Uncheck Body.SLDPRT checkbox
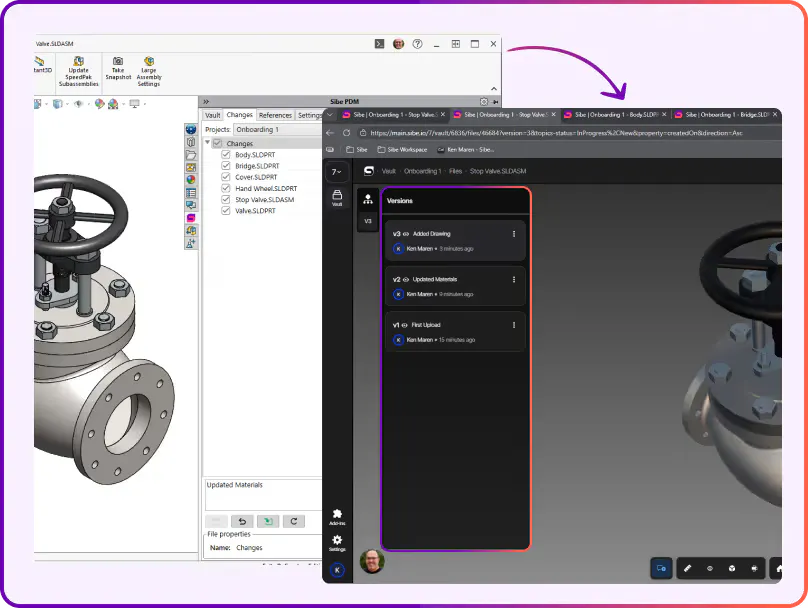Image resolution: width=808 pixels, height=608 pixels. coord(226,154)
